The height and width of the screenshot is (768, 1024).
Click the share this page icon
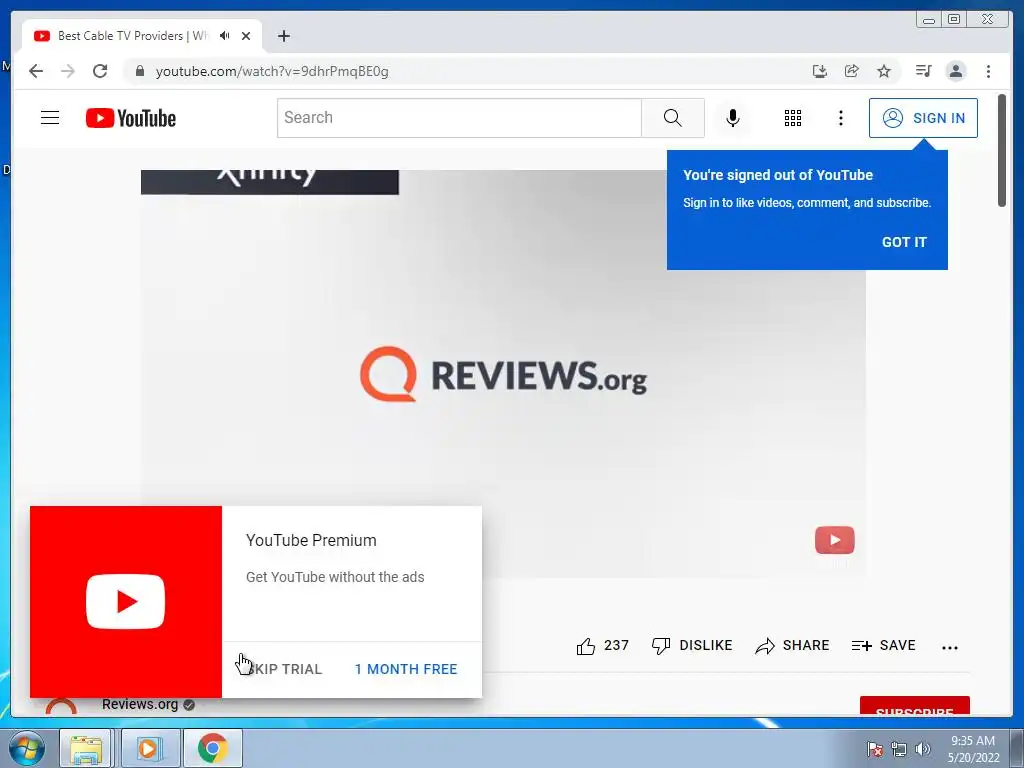tap(852, 71)
